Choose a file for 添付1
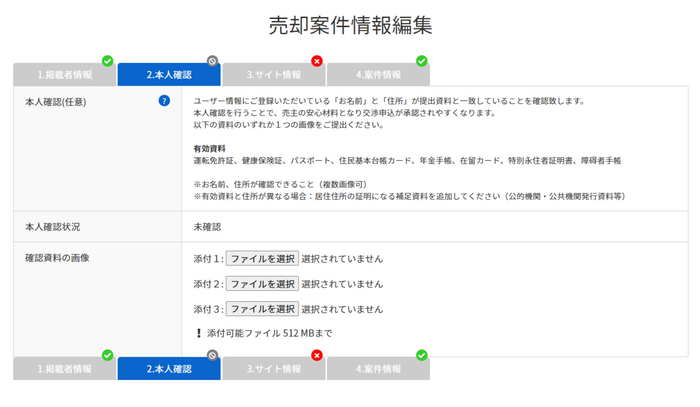 pos(261,259)
